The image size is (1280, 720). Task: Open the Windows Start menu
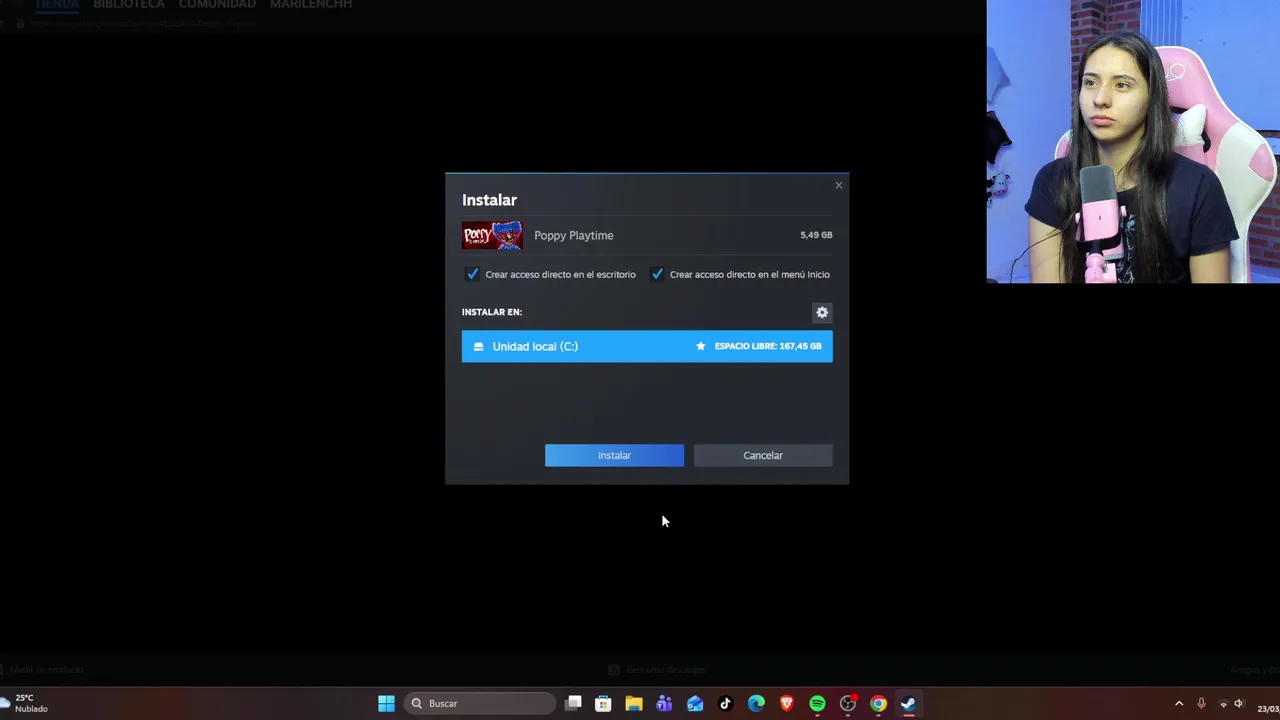386,704
